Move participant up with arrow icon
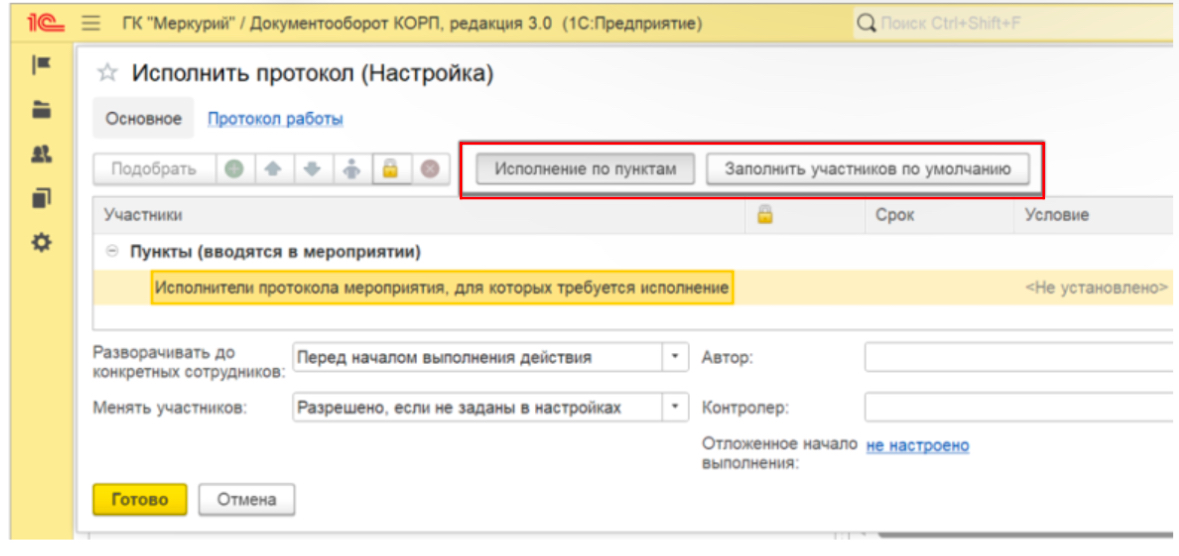Screen dimensions: 1179x556 tap(273, 169)
